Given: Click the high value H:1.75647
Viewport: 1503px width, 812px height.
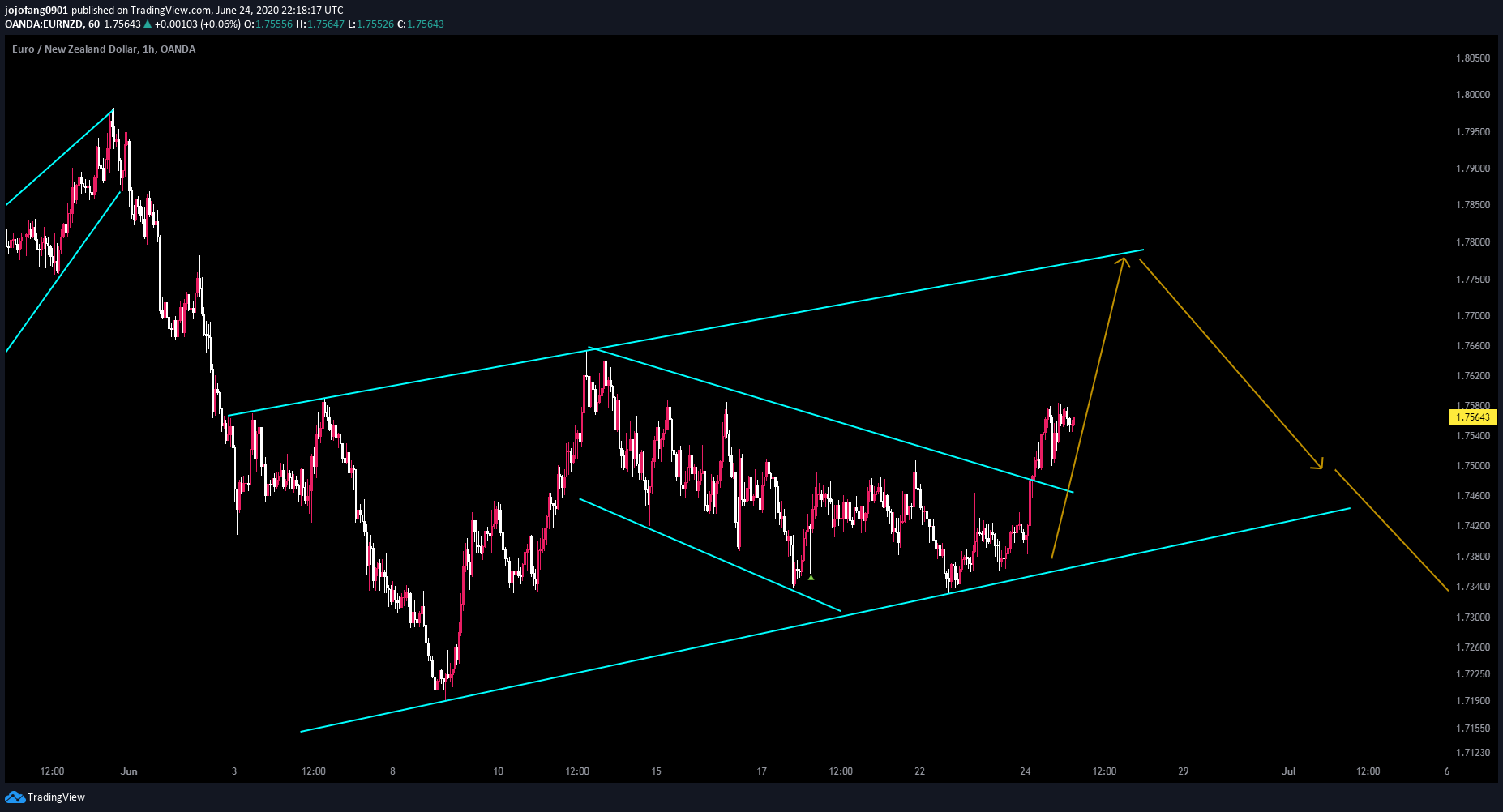Looking at the screenshot, I should pos(320,24).
